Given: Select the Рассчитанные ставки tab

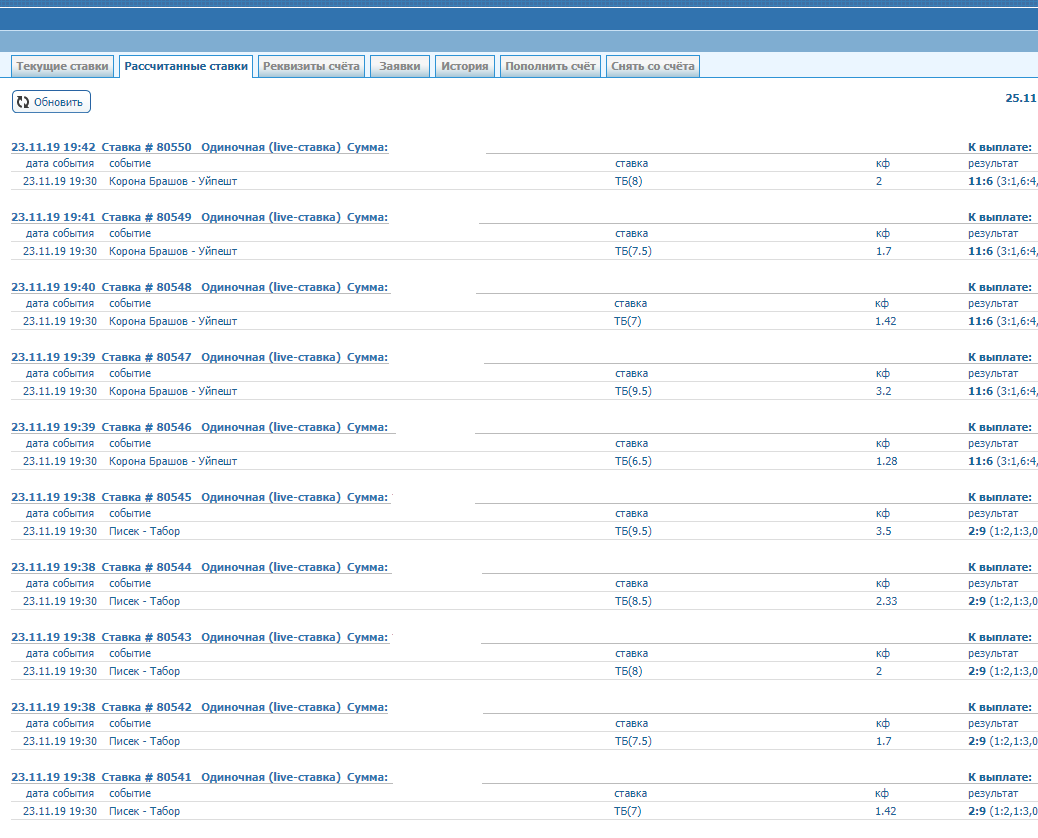Looking at the screenshot, I should tap(186, 67).
